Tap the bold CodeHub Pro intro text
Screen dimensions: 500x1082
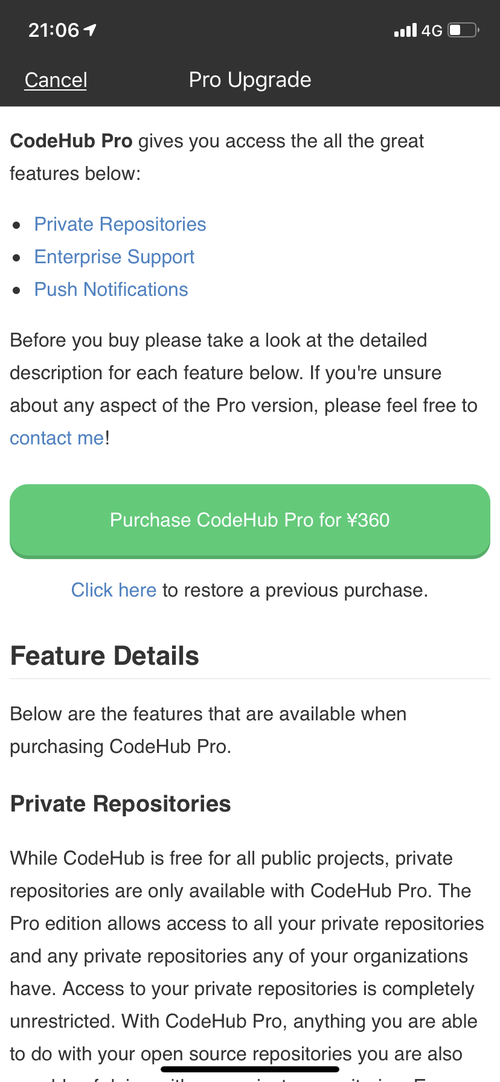[72, 141]
